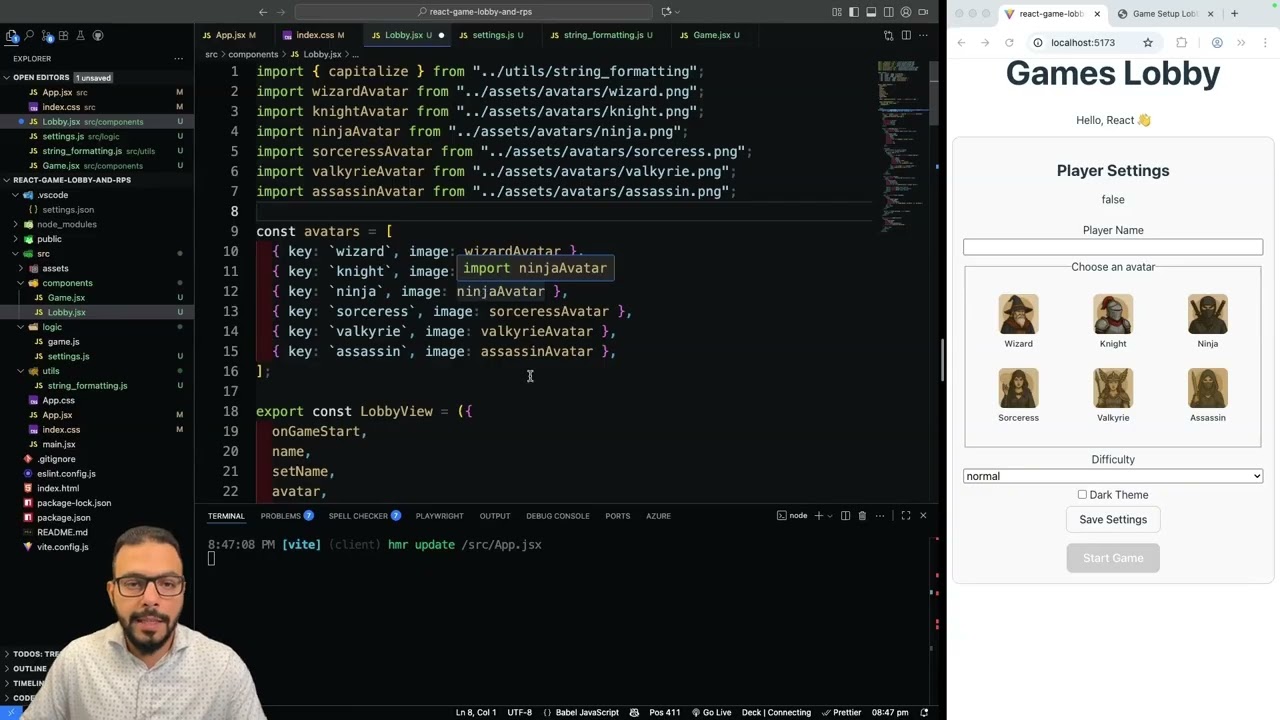Click the Prettier status bar item
Viewport: 1280px width, 720px height.
point(841,712)
